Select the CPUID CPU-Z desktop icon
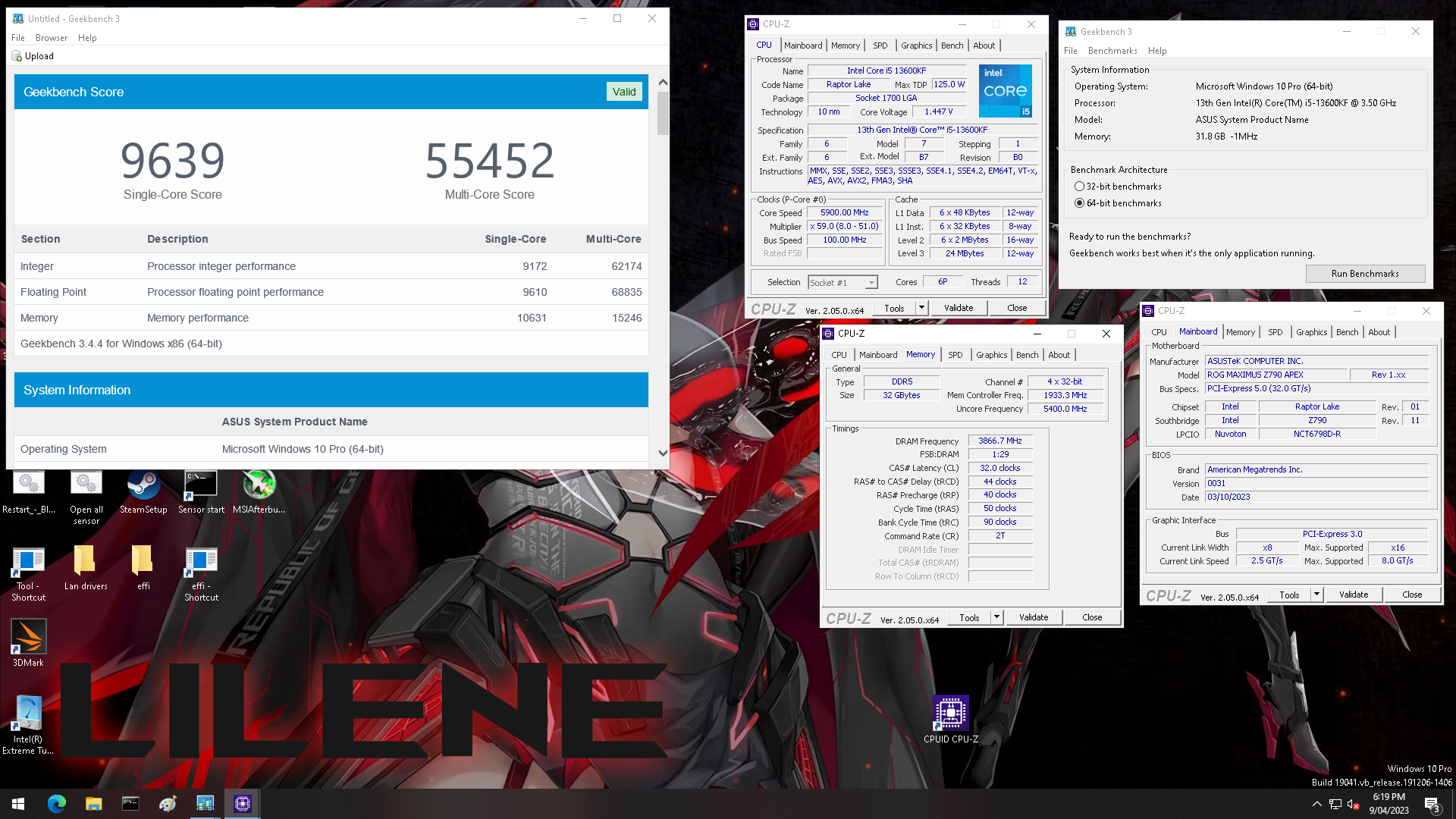This screenshot has height=819, width=1456. (x=950, y=720)
